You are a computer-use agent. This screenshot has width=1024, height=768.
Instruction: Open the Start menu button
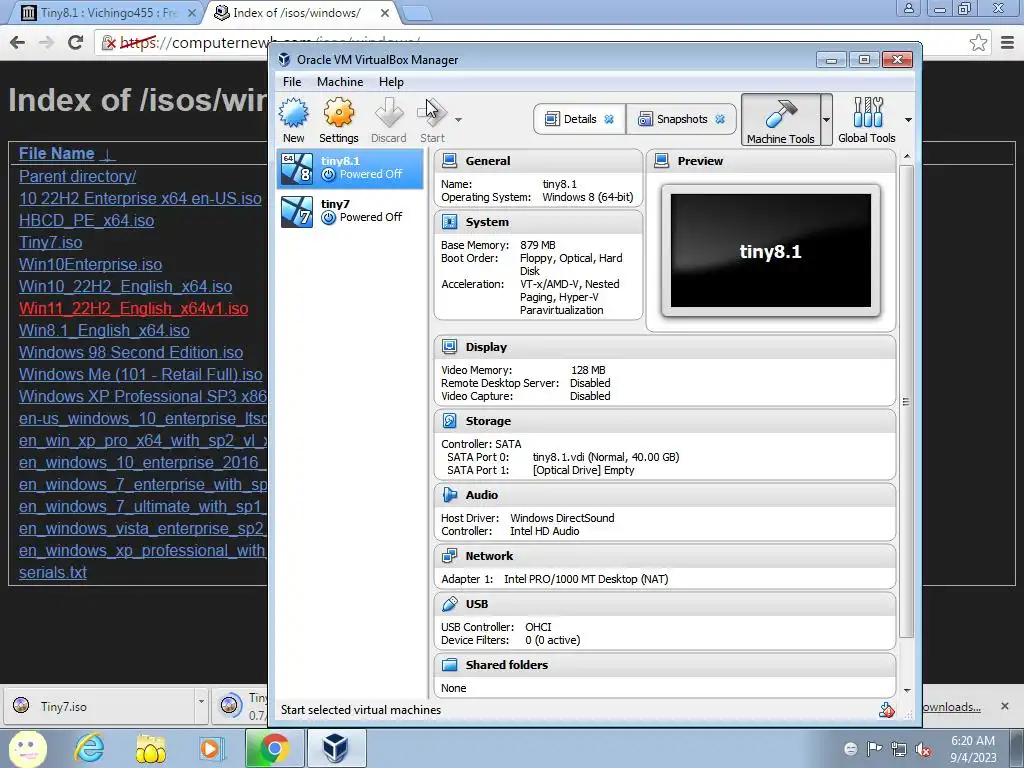pyautogui.click(x=27, y=748)
